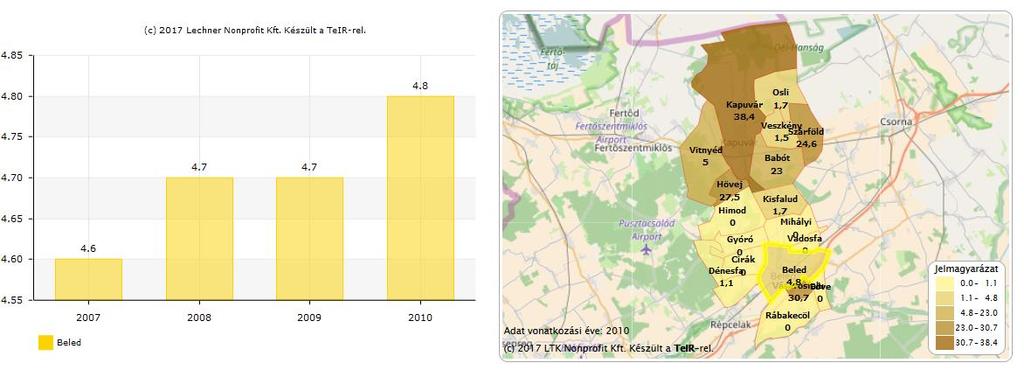Click the Edve 0 region label
The height and width of the screenshot is (370, 1024).
[820, 292]
